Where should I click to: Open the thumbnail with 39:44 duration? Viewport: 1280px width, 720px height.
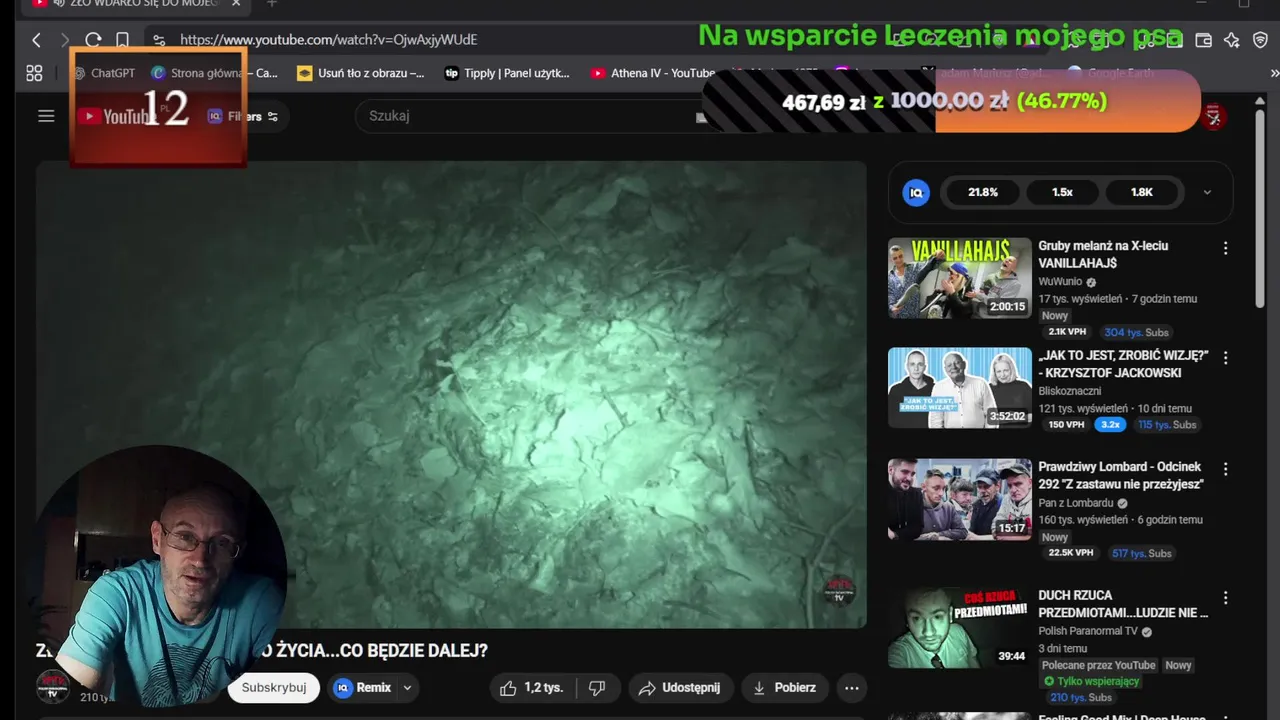[x=959, y=628]
